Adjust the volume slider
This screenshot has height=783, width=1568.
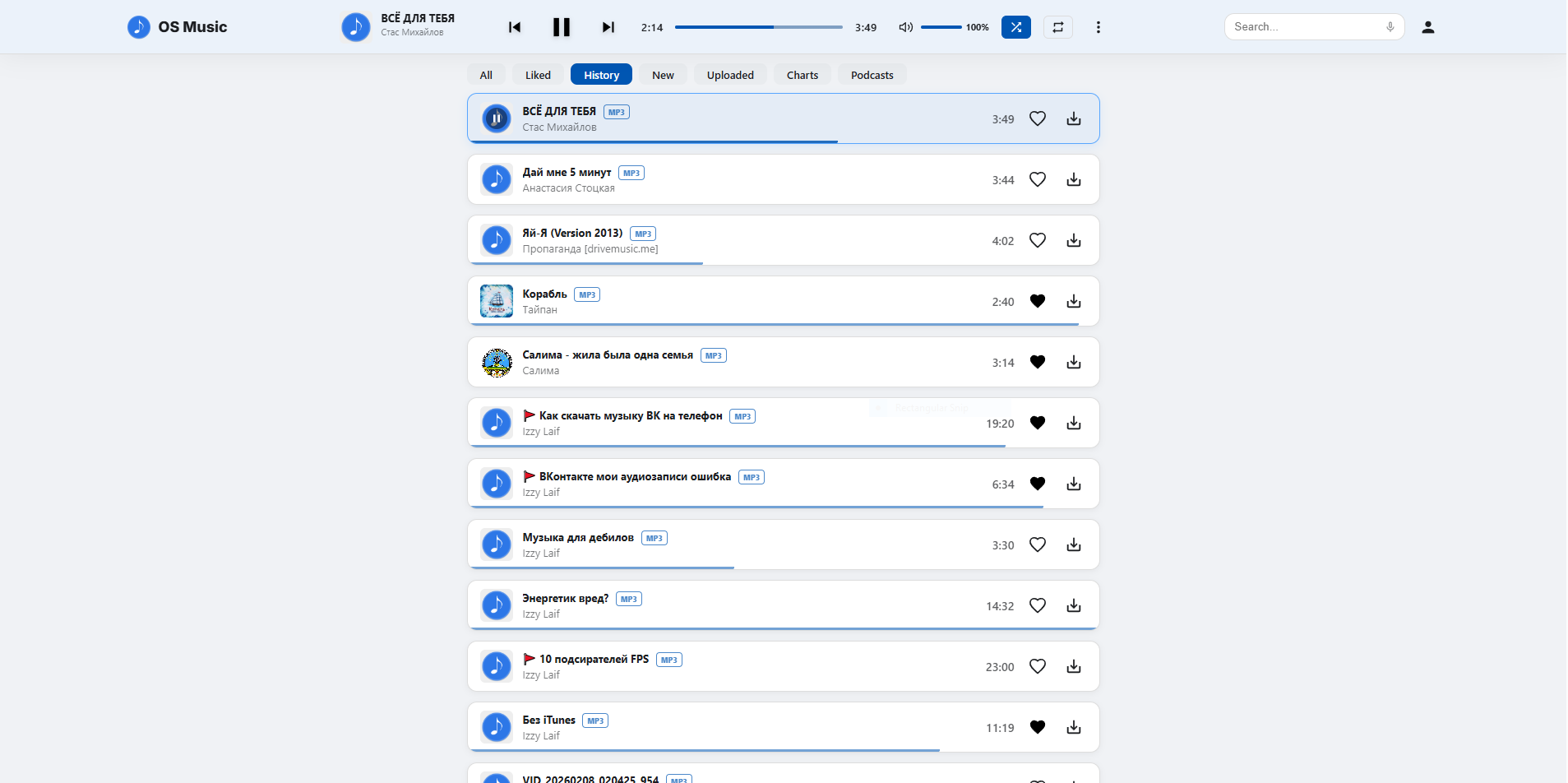click(941, 27)
